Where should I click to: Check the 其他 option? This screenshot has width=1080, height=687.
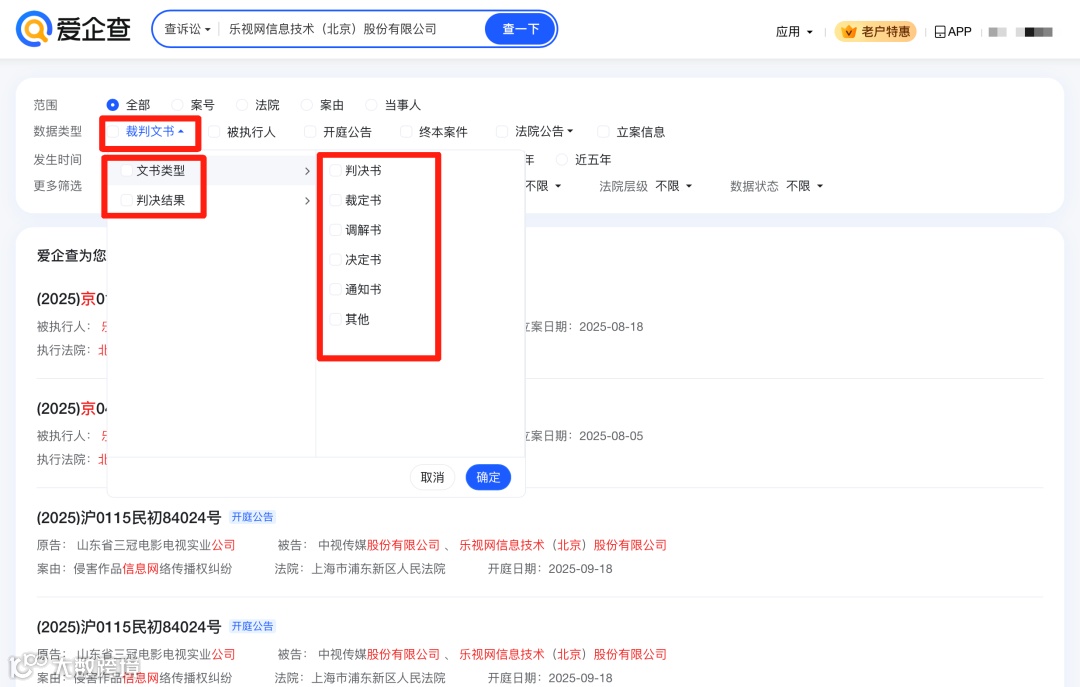335,319
